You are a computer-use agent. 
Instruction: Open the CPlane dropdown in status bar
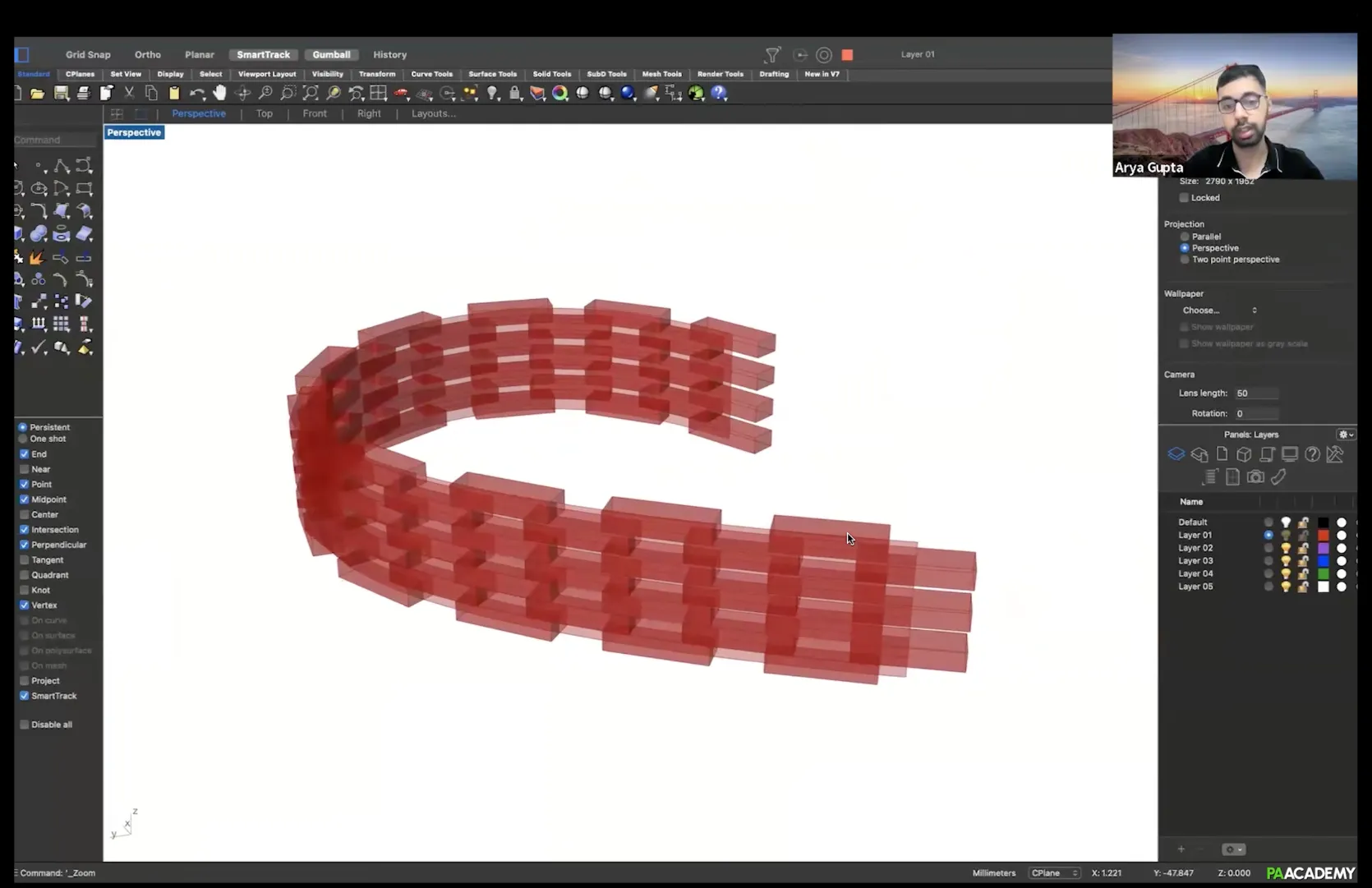click(x=1054, y=873)
